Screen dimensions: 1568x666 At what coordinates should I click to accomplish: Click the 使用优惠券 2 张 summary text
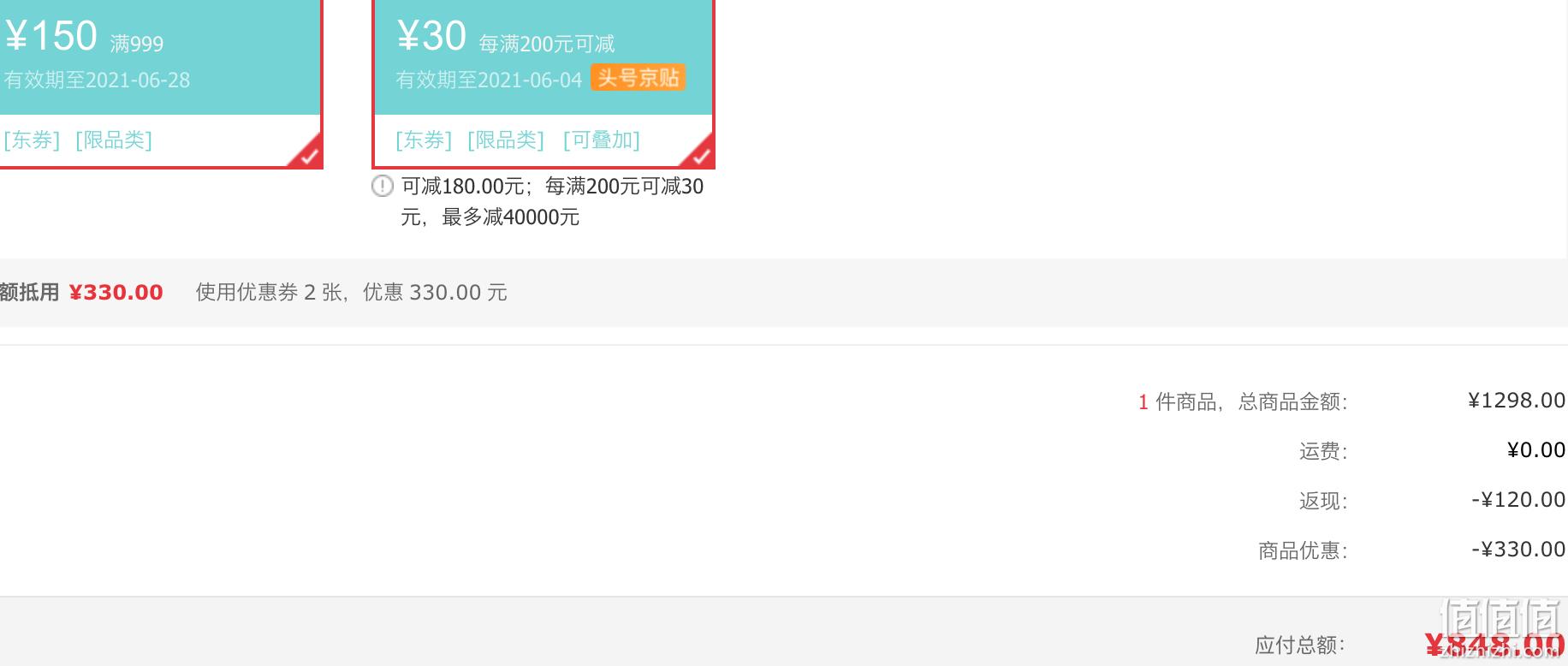tap(270, 293)
